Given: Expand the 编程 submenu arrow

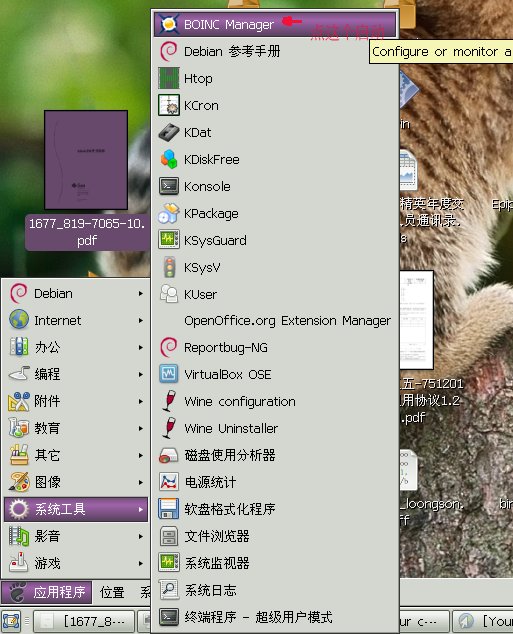Looking at the screenshot, I should click(140, 374).
